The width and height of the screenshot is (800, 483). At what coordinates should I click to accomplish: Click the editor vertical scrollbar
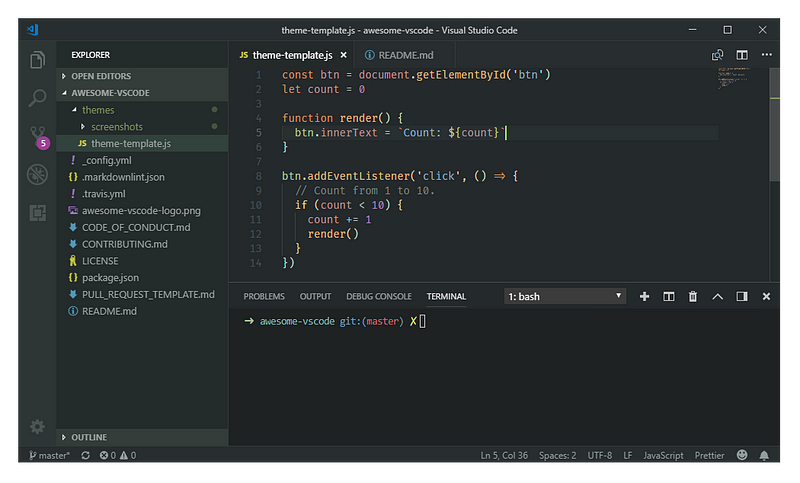(x=774, y=125)
